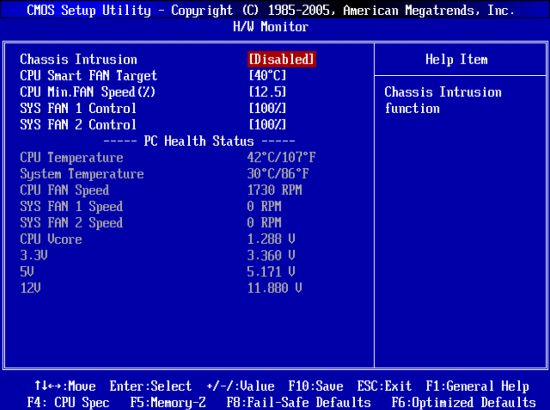The height and width of the screenshot is (410, 550).
Task: Click the 11.880 V reading
Action: pyautogui.click(x=275, y=288)
